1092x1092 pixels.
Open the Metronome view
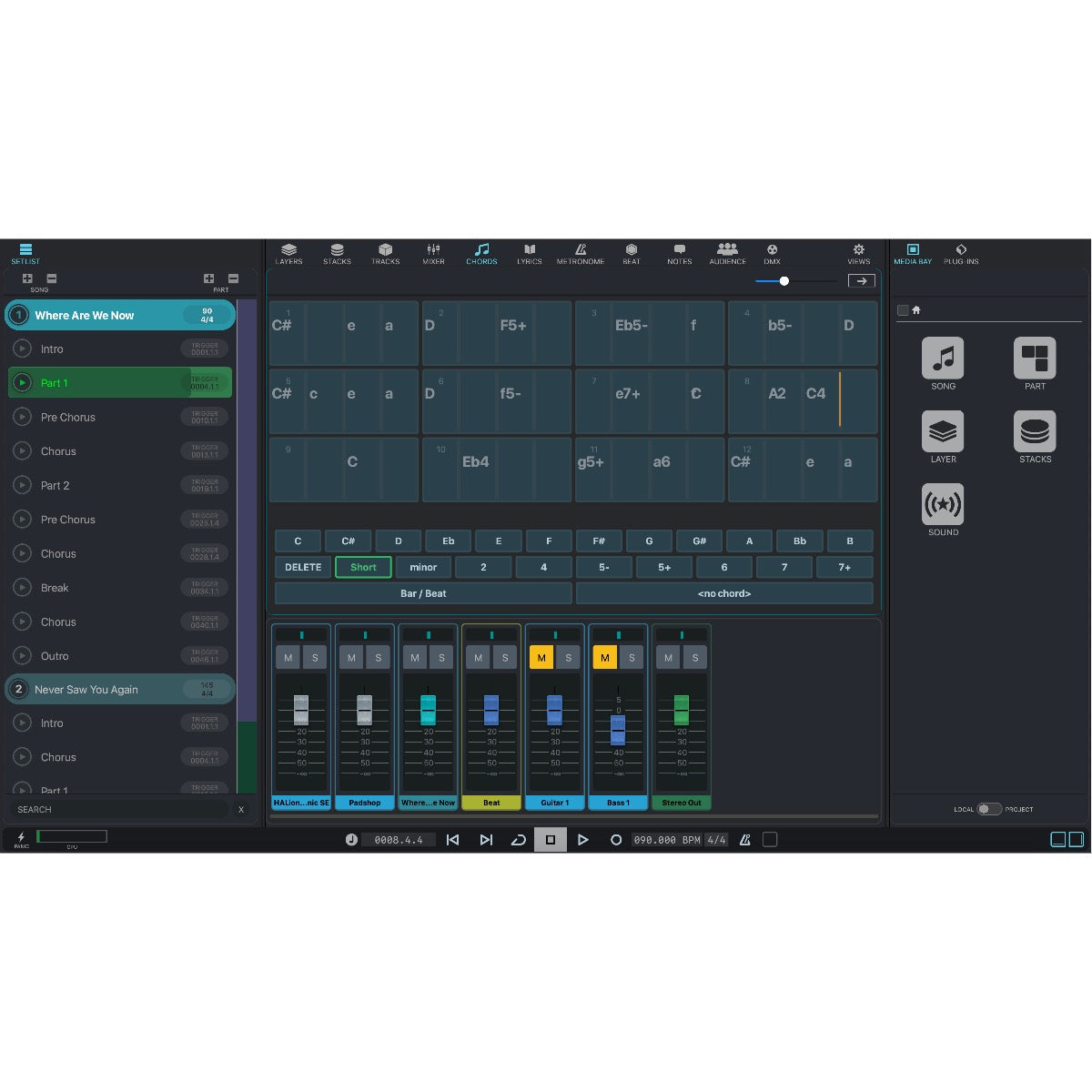coord(581,254)
